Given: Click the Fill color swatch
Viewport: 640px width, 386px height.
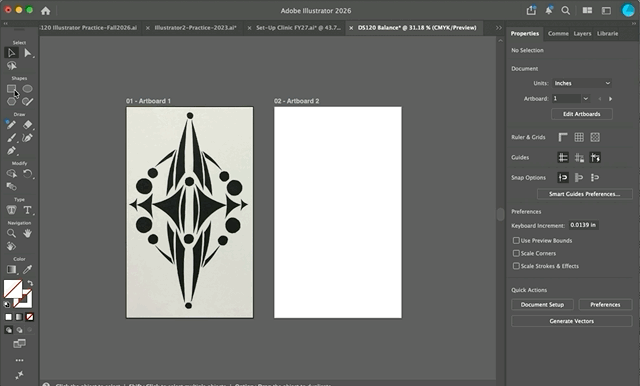Looking at the screenshot, I should click(13, 288).
